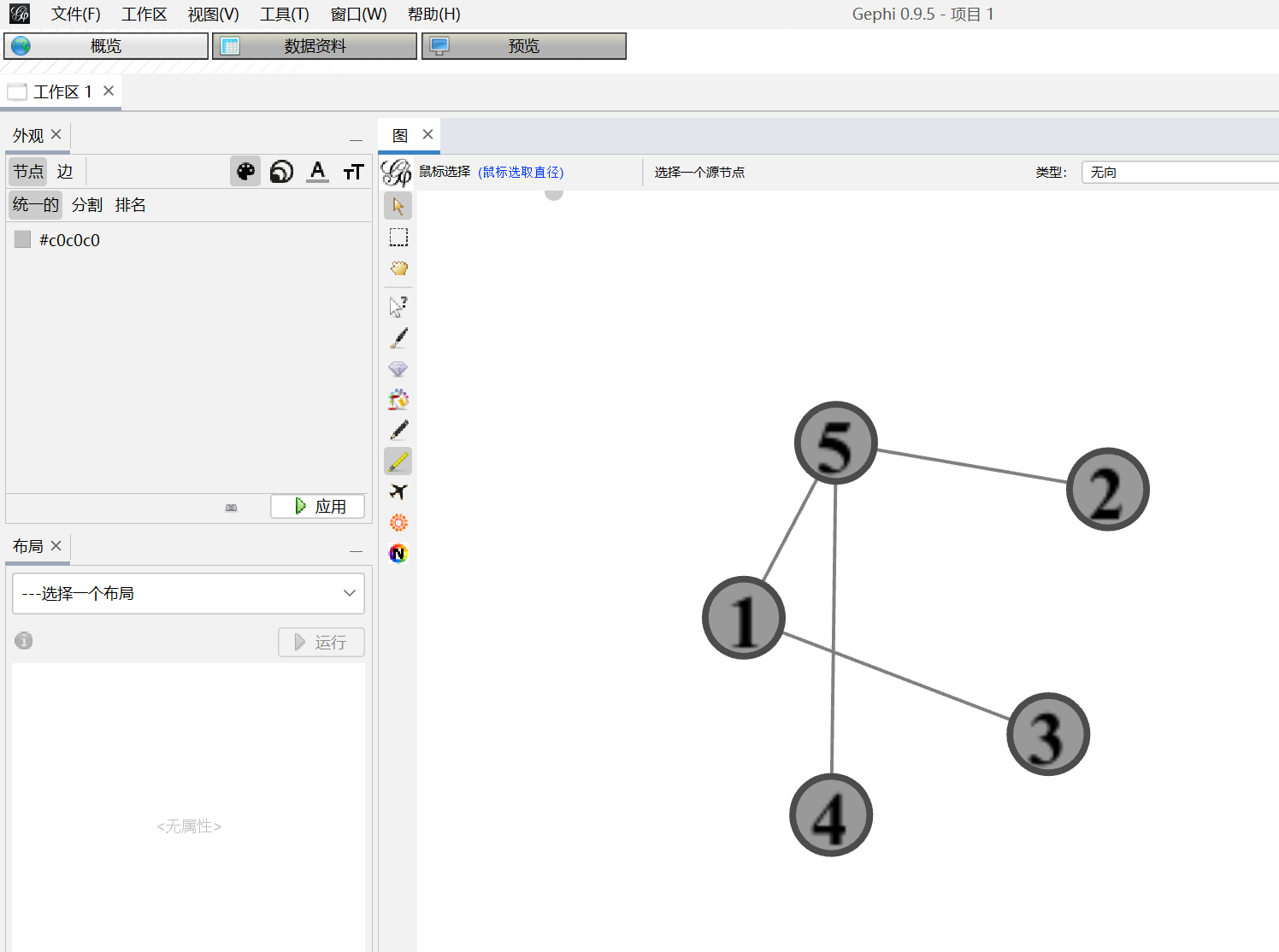Open the 类型 无向 edge type dropdown
This screenshot has height=952, width=1279.
(1180, 172)
